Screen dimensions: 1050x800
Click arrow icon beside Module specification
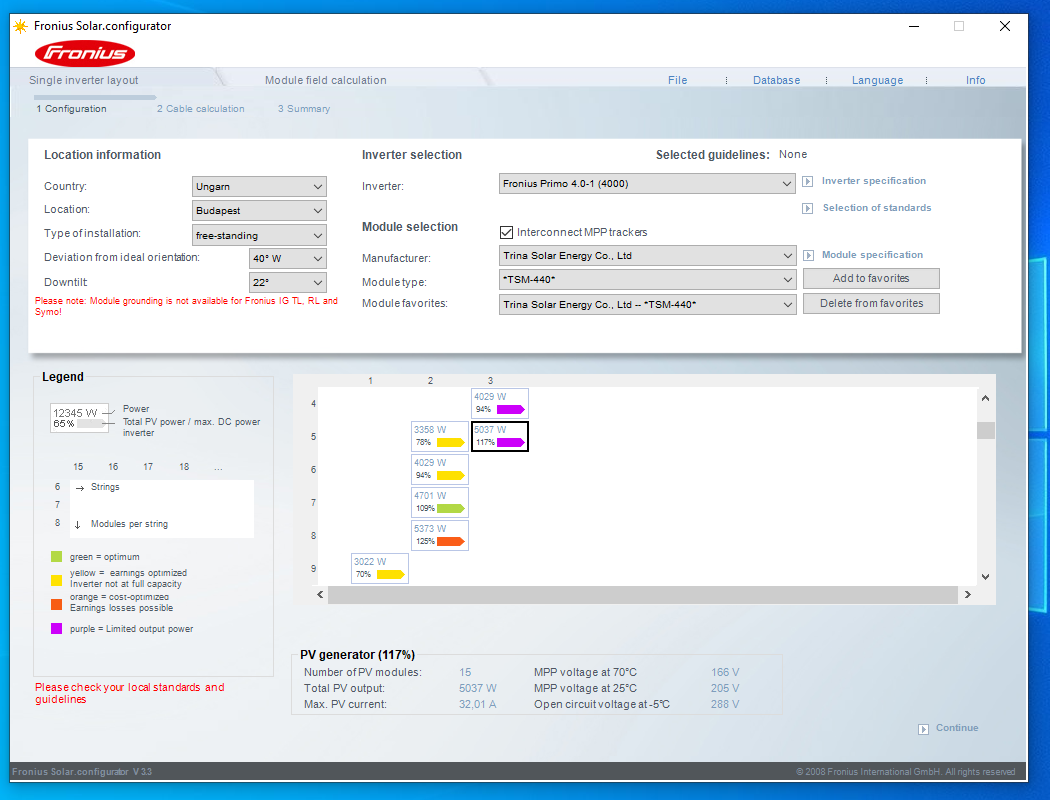[x=808, y=256]
